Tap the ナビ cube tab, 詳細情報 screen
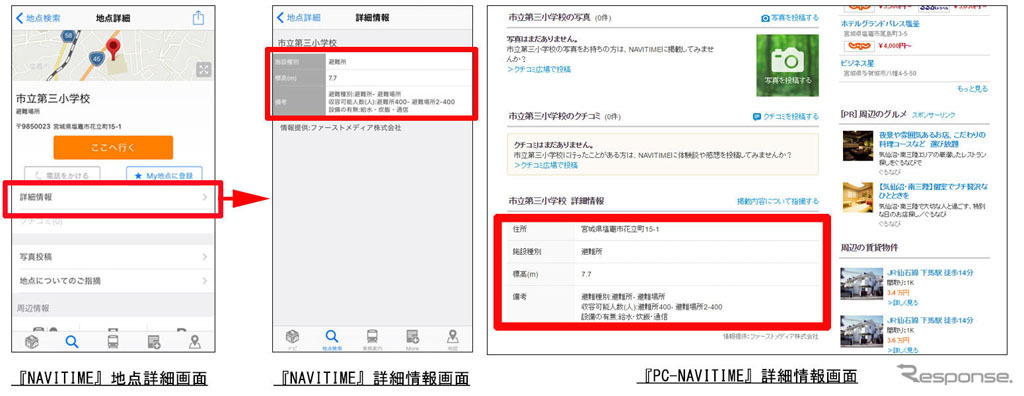This screenshot has height=396, width=1024. click(292, 340)
